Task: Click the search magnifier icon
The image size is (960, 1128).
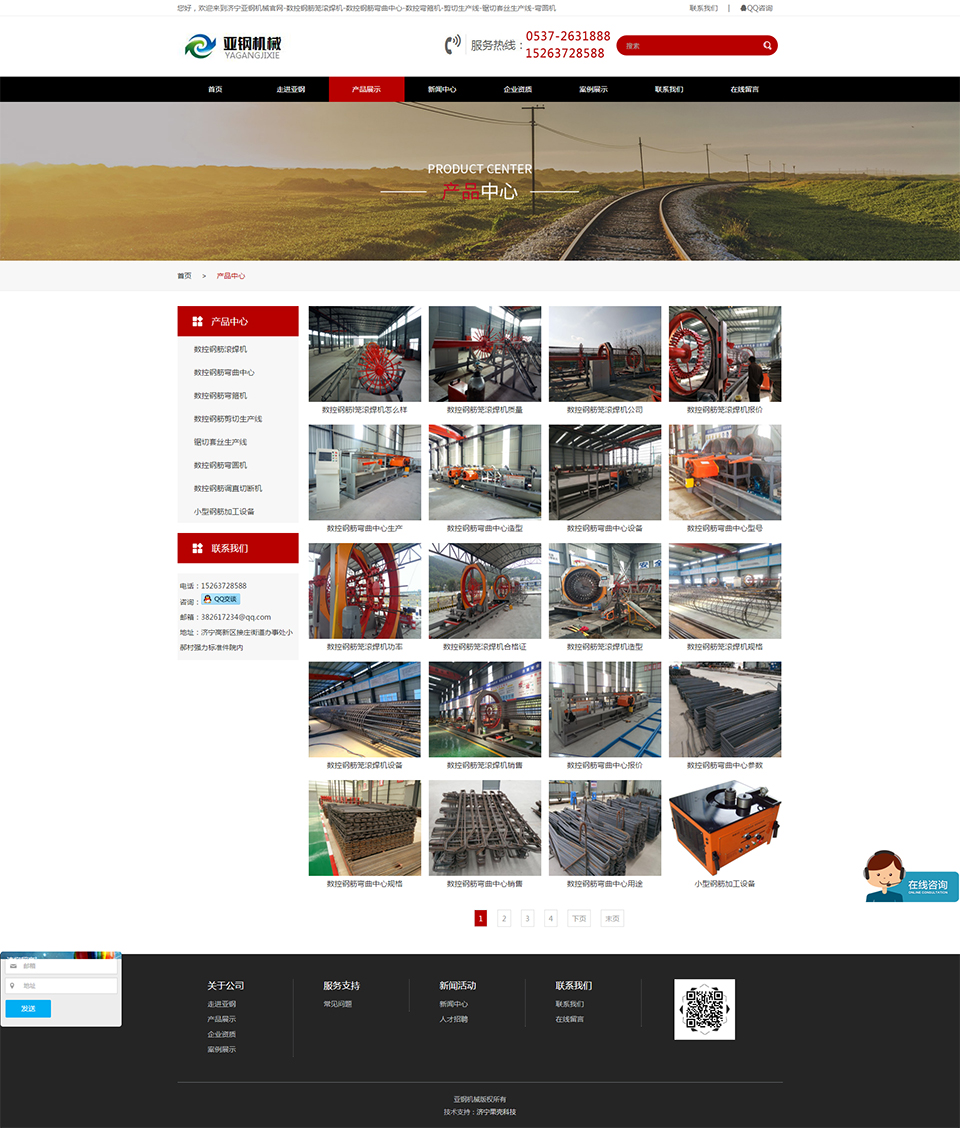Action: pos(767,45)
